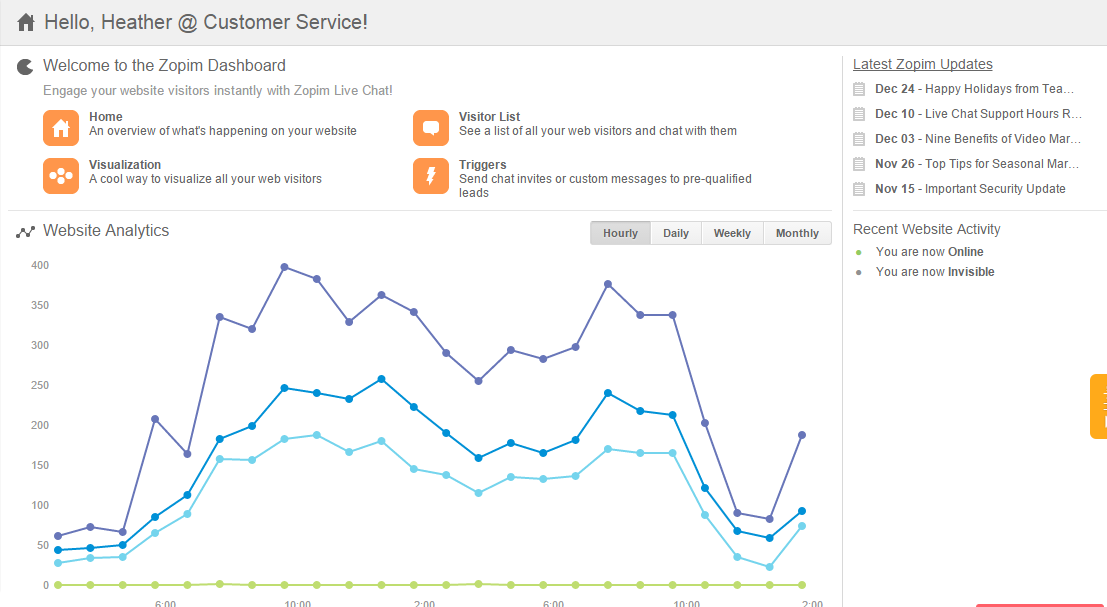Click the 'An overview of what's happening' description
The width and height of the screenshot is (1107, 607).
tap(222, 131)
